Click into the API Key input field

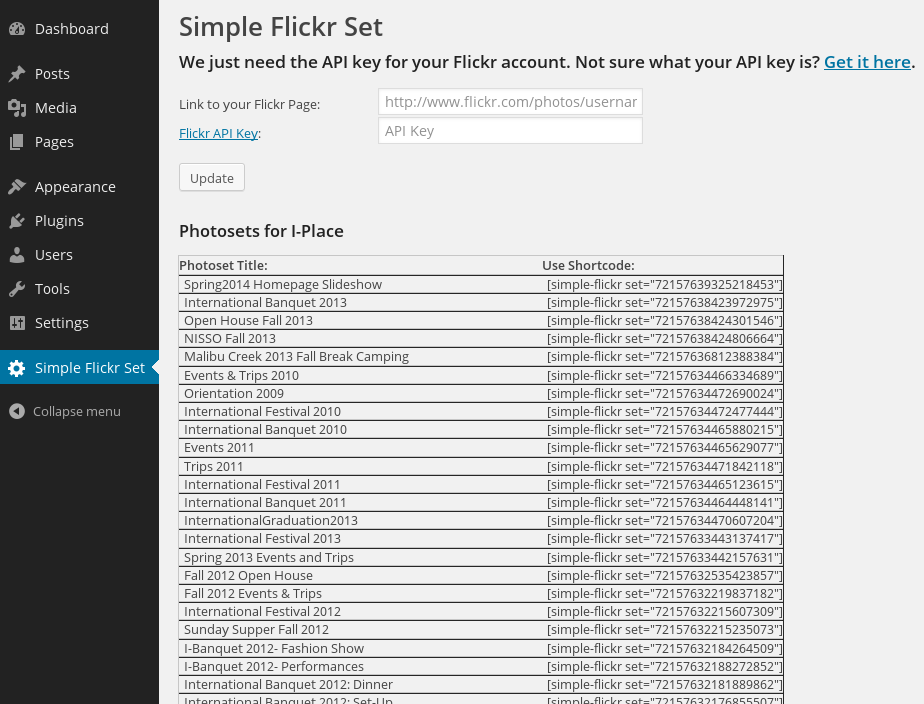[x=510, y=131]
